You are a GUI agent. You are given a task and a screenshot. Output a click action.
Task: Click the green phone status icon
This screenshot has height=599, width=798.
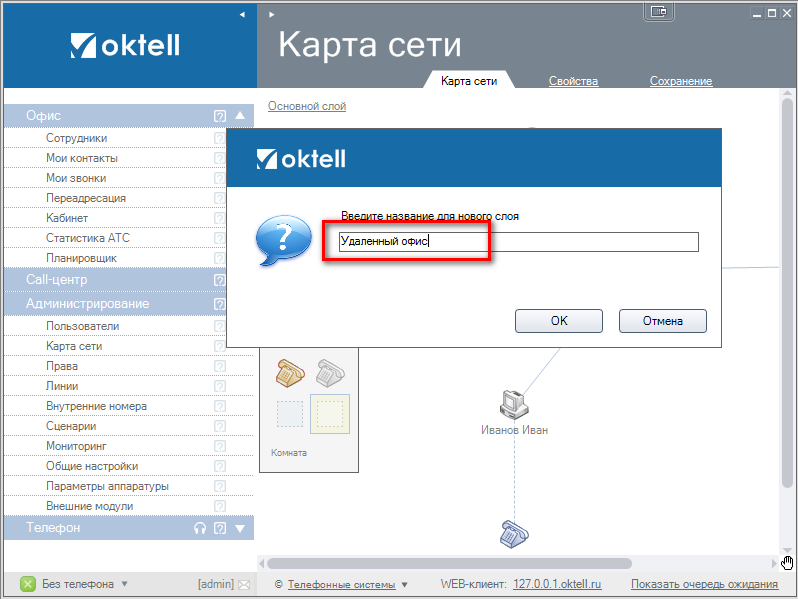[x=28, y=584]
